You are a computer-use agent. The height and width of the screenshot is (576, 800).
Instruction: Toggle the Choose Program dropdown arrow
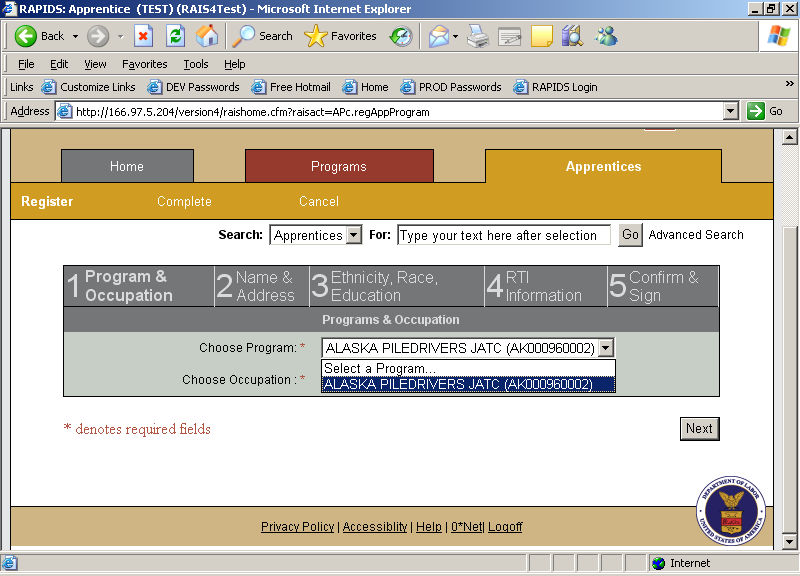[x=606, y=348]
